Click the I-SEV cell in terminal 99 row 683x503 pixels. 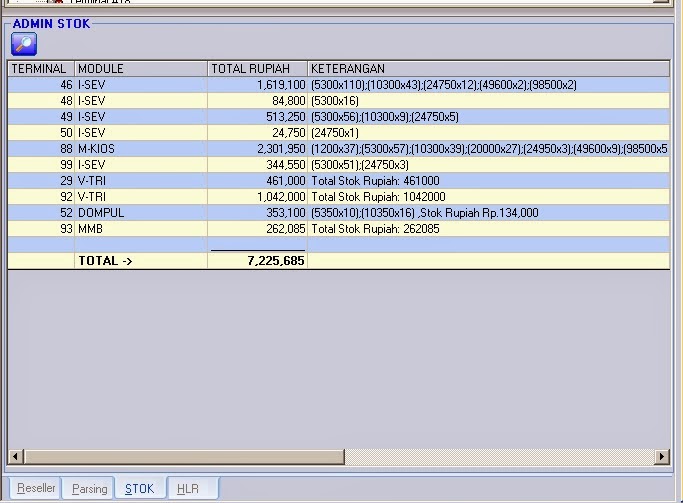[x=141, y=165]
